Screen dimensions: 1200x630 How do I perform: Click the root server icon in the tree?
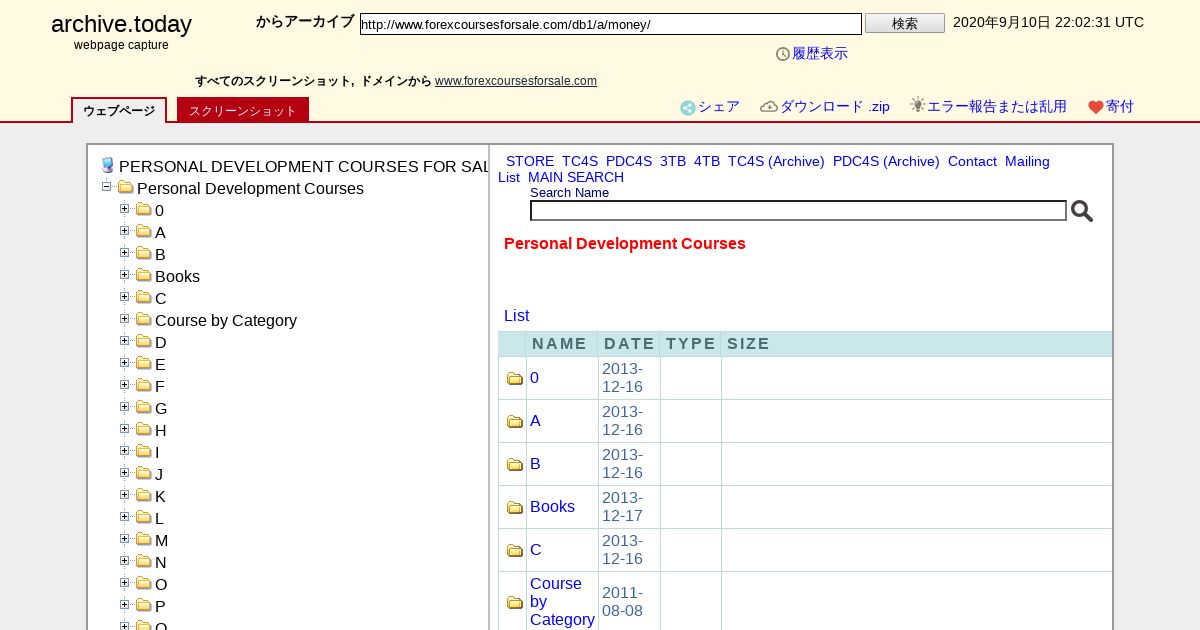coord(108,166)
